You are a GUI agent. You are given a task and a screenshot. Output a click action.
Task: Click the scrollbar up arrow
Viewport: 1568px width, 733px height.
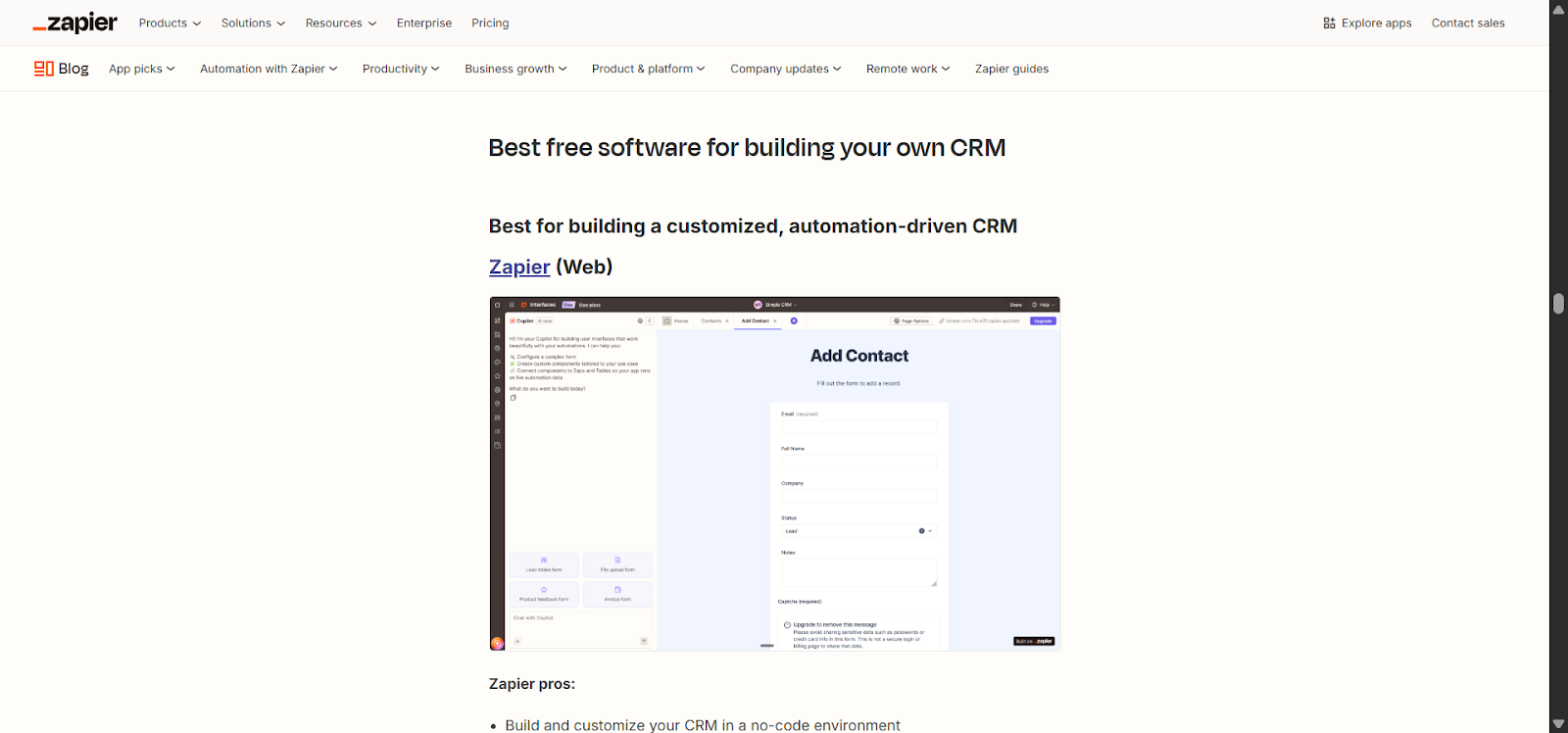(x=1558, y=9)
